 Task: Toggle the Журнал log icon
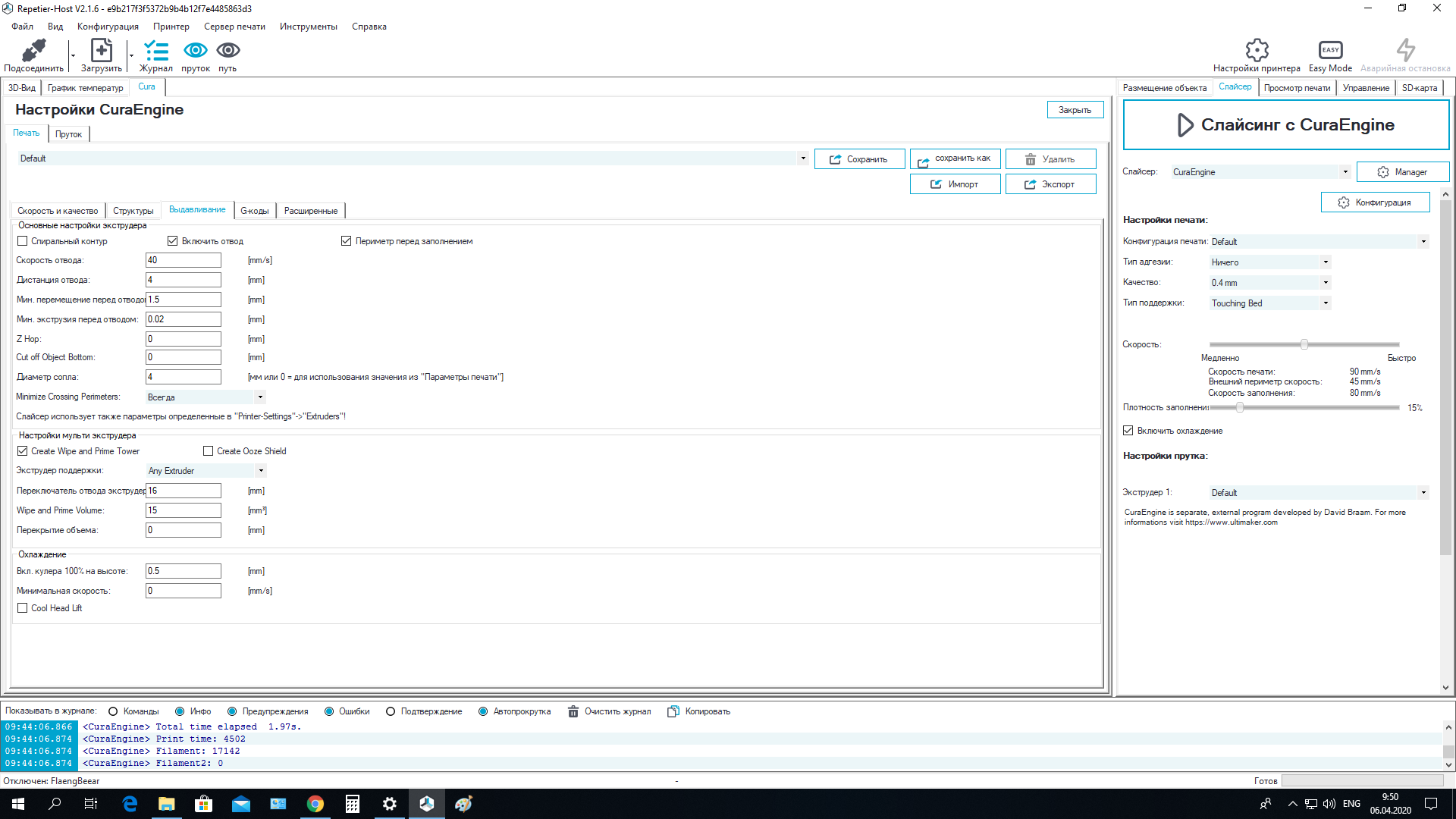[x=156, y=50]
